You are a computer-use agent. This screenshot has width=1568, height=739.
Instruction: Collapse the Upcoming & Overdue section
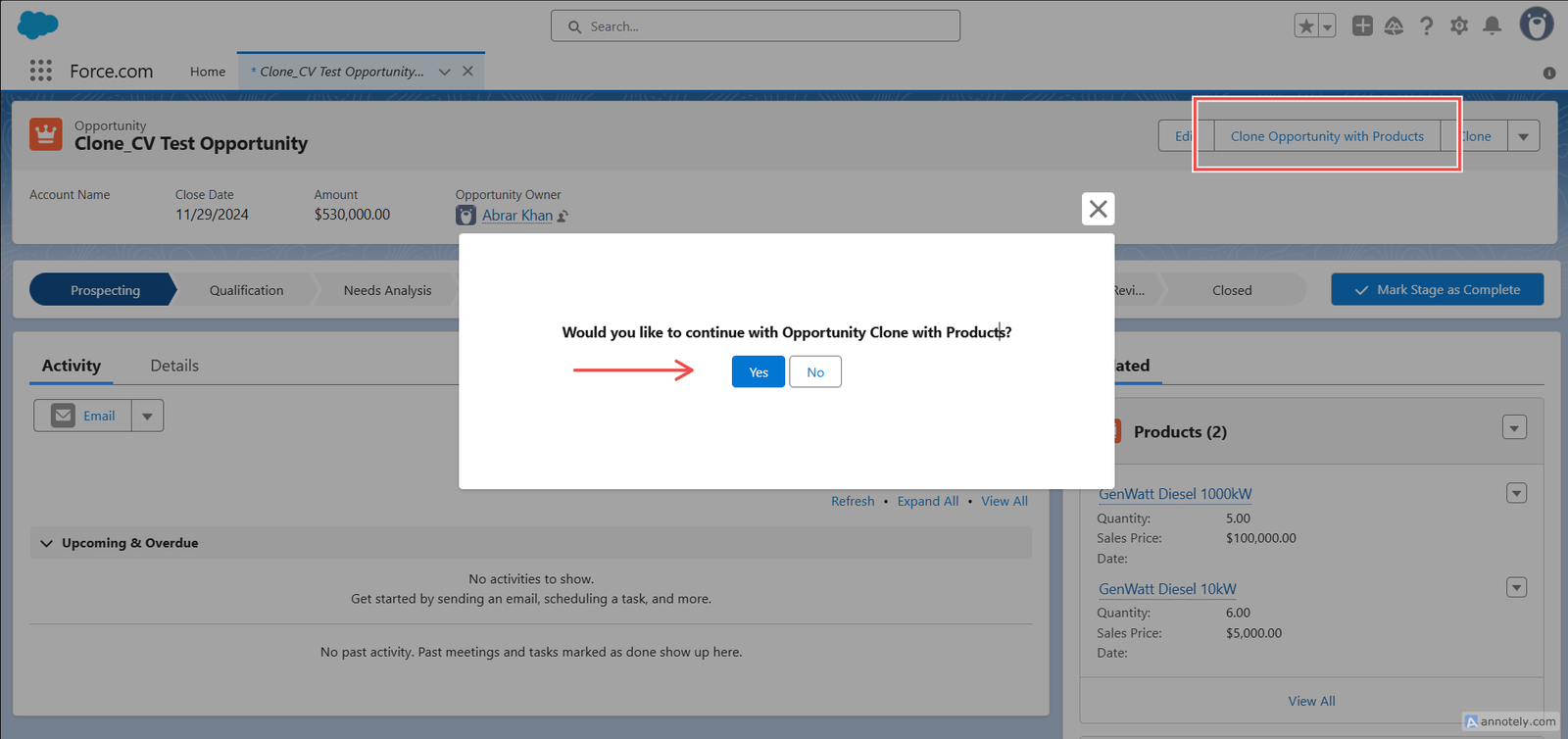tap(46, 543)
